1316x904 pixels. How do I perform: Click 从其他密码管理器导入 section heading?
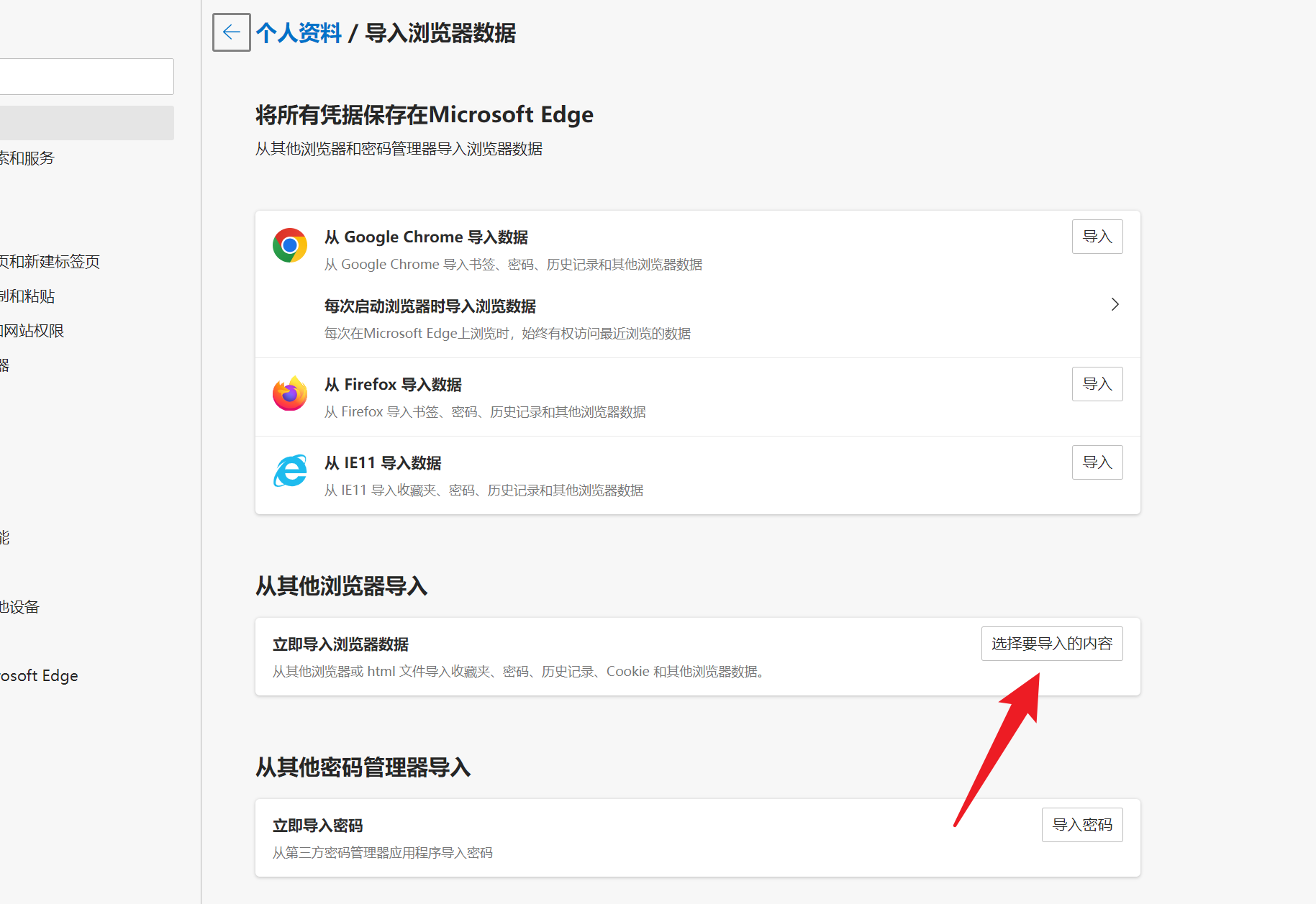(363, 767)
